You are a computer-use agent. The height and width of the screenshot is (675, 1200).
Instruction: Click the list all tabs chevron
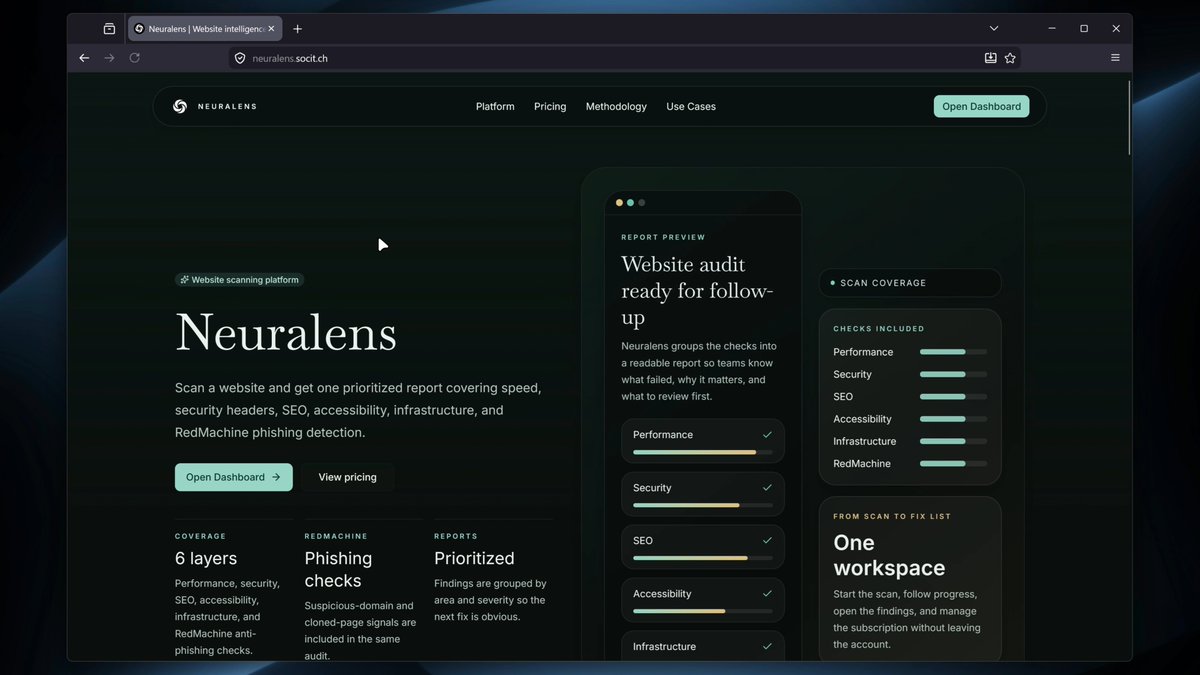click(994, 29)
